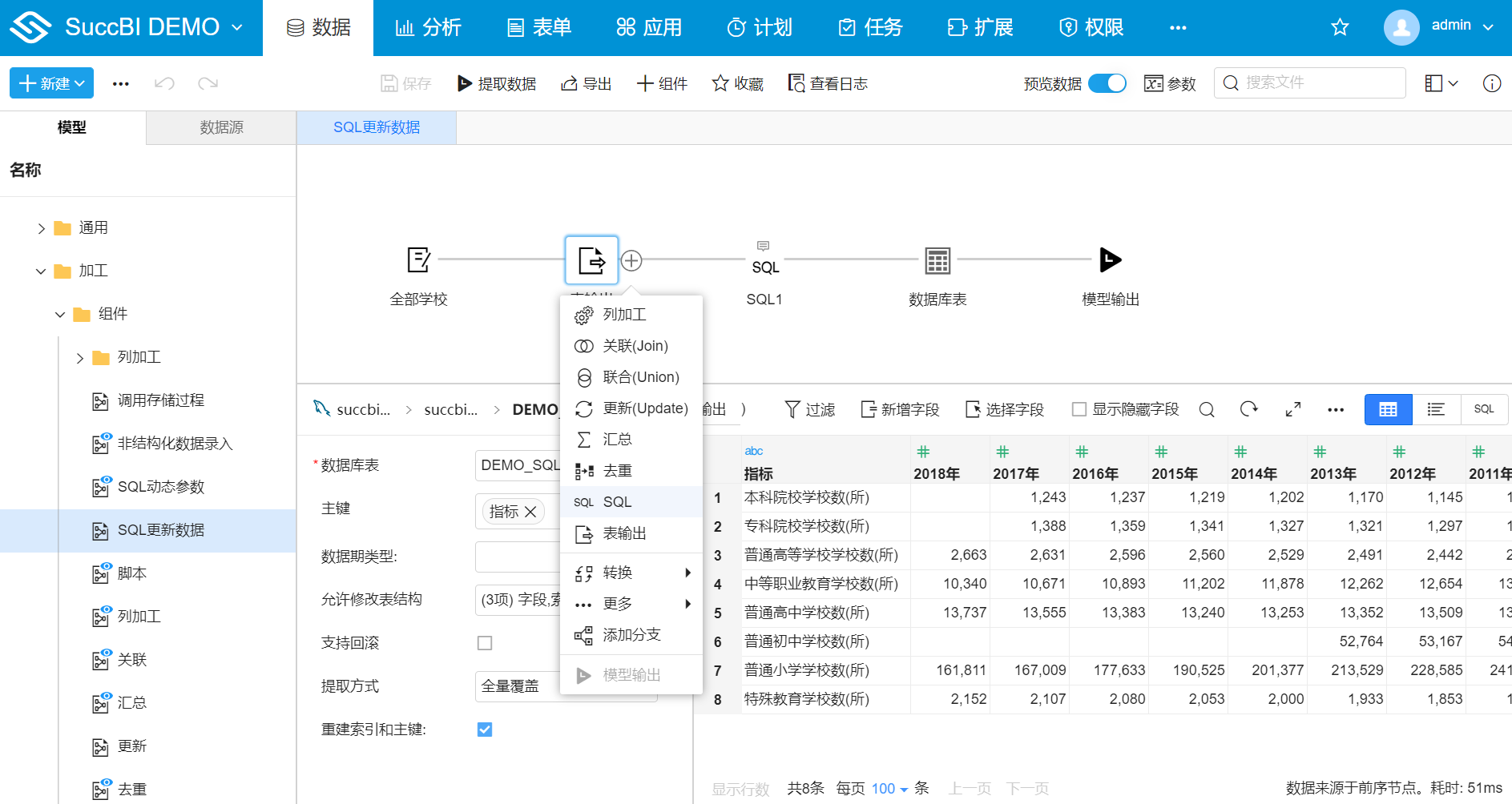Switch to the 数据源 tab
Image resolution: width=1512 pixels, height=804 pixels.
coord(221,127)
